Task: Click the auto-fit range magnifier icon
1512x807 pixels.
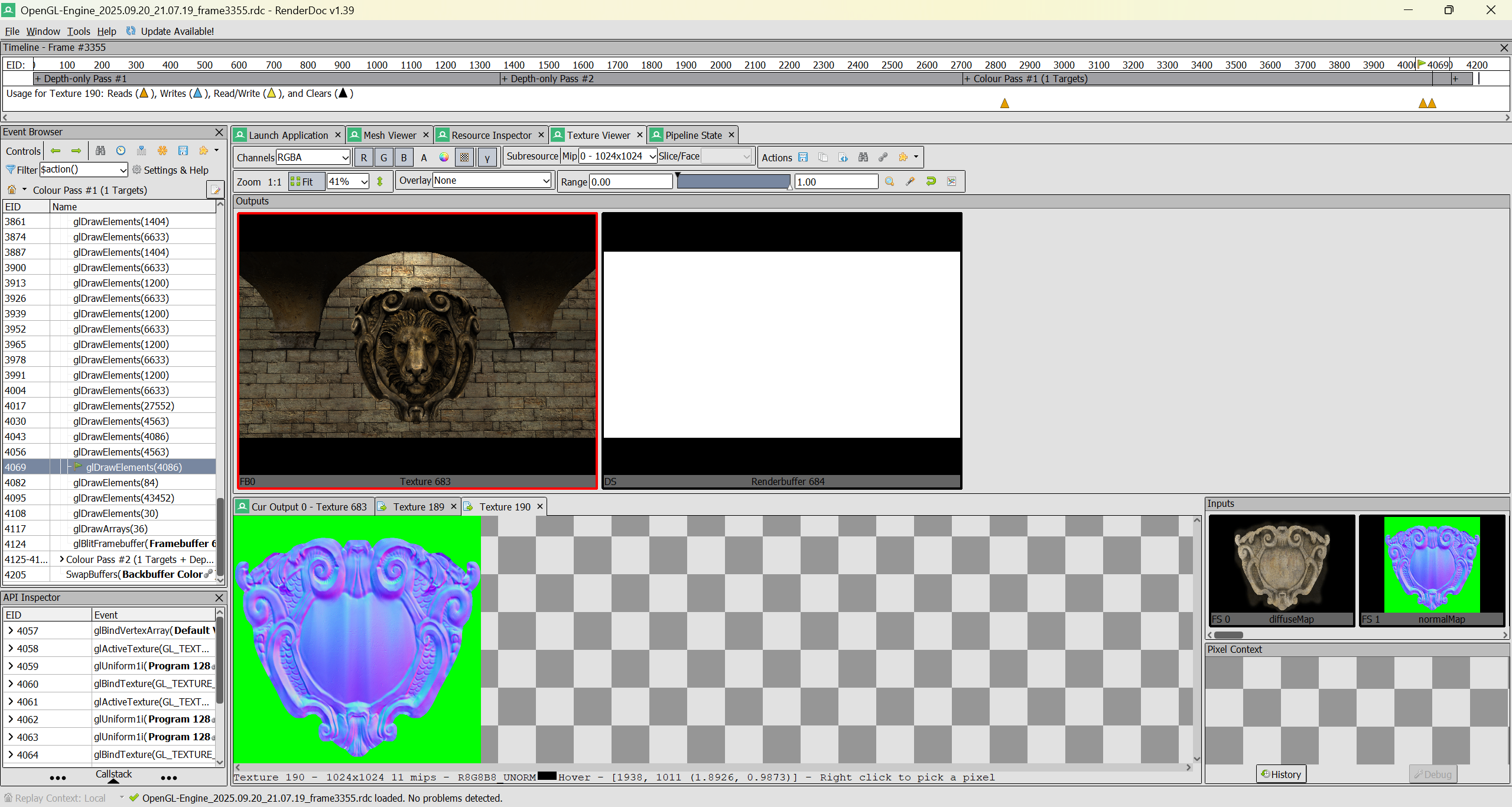Action: click(x=889, y=181)
